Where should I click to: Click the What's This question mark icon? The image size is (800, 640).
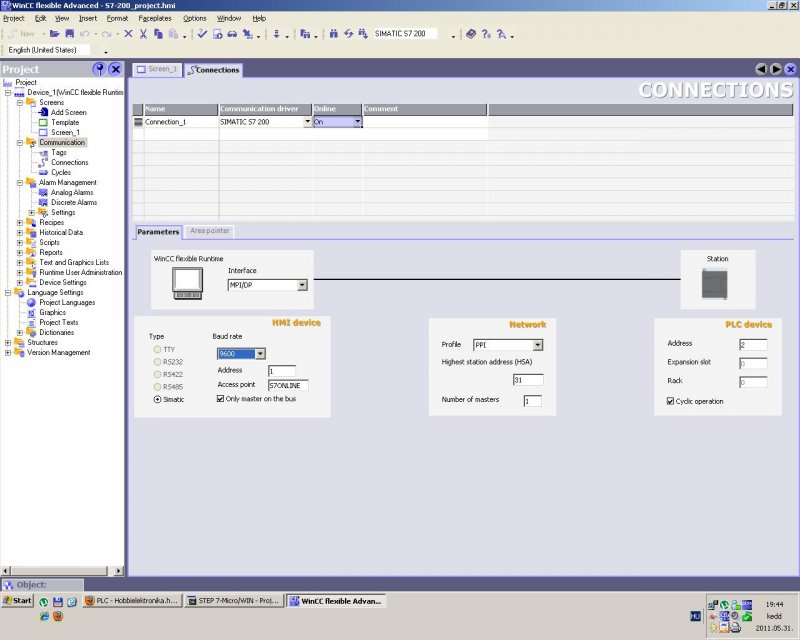[x=486, y=34]
